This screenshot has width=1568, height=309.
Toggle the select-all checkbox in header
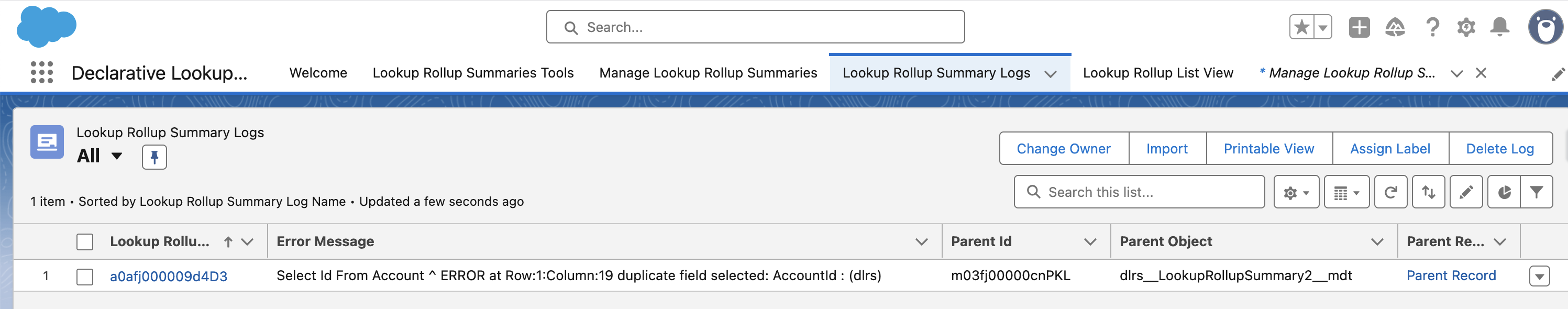pyautogui.click(x=85, y=241)
